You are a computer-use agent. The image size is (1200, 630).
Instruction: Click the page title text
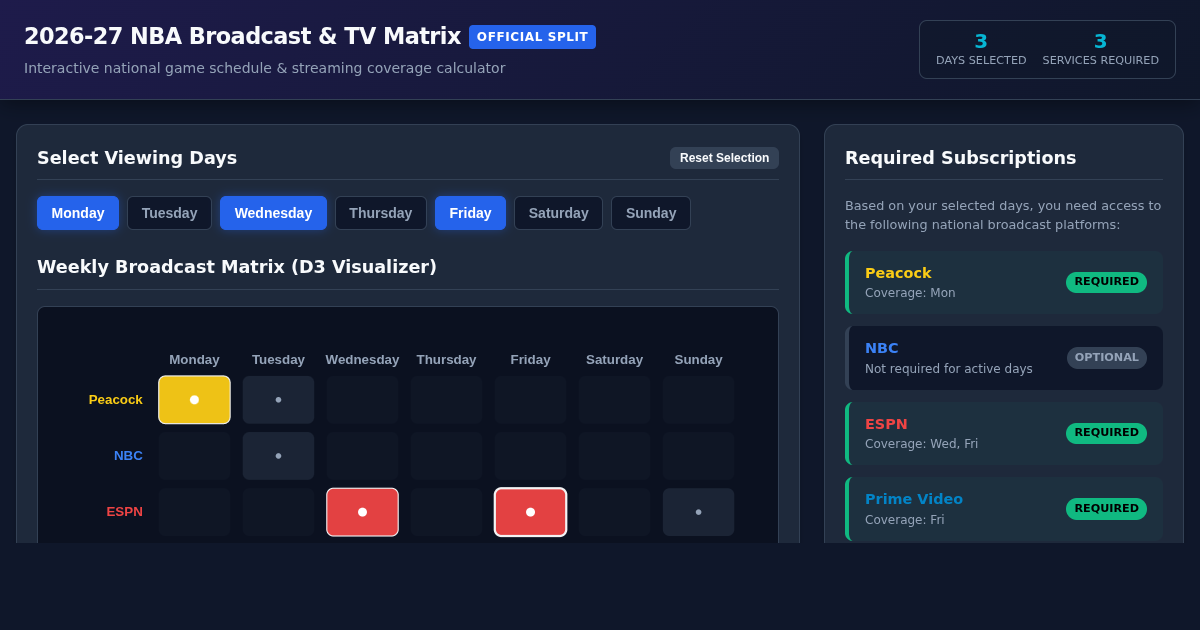coord(242,37)
